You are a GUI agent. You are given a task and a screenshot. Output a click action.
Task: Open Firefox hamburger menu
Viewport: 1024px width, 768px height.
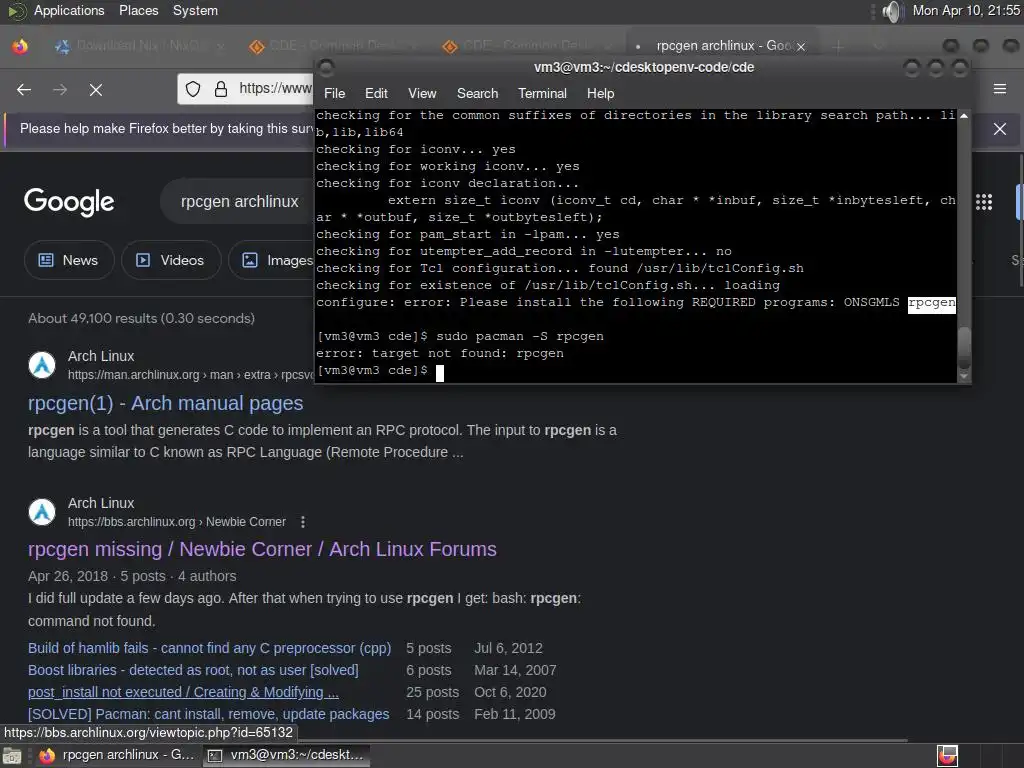pos(999,89)
